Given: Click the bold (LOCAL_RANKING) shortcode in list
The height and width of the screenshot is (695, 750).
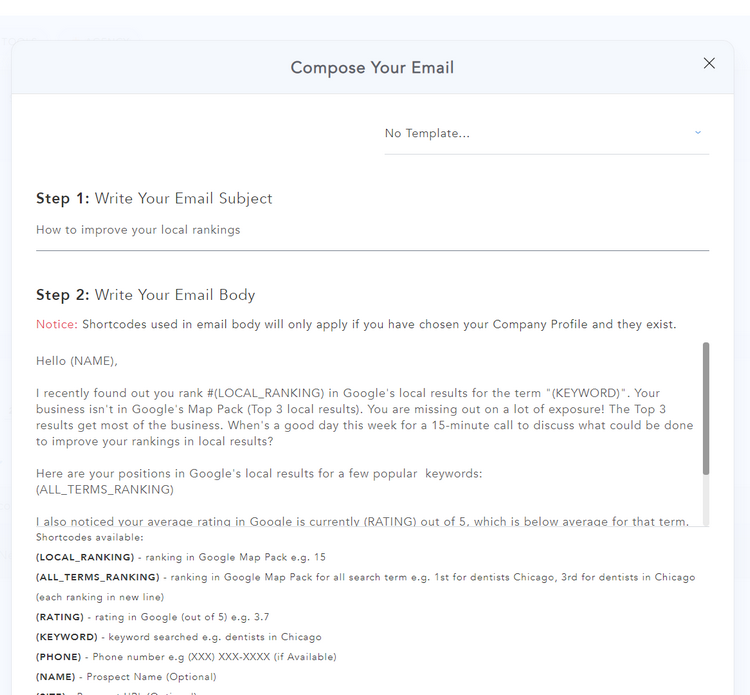Looking at the screenshot, I should click(85, 557).
